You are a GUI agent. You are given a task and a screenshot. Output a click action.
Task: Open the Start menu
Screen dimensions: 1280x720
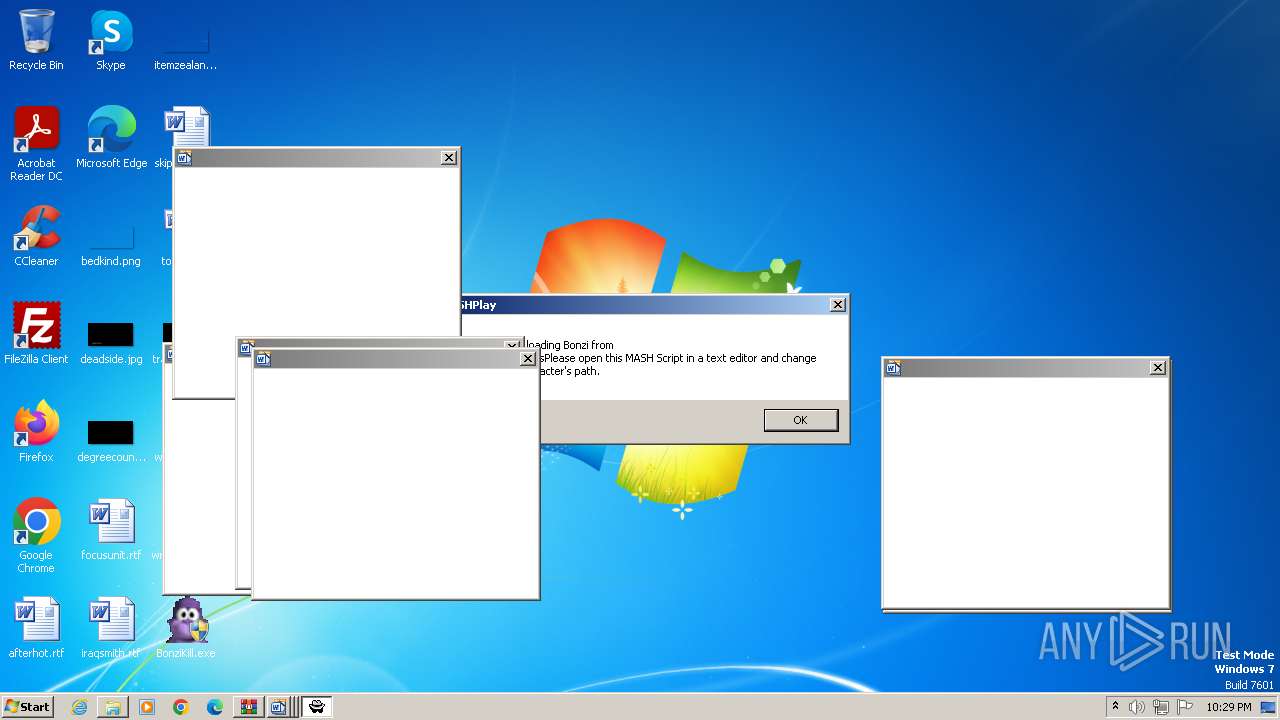(x=27, y=707)
